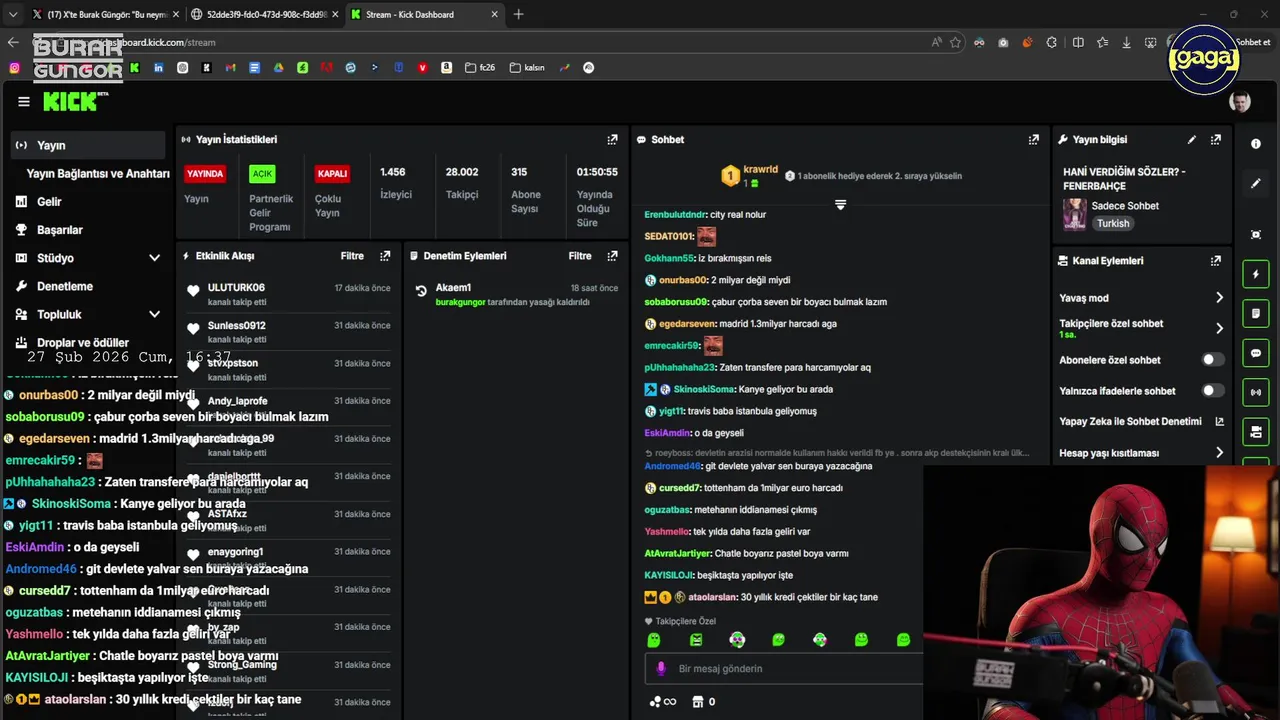Expand the Topluluk sidebar section

point(154,314)
